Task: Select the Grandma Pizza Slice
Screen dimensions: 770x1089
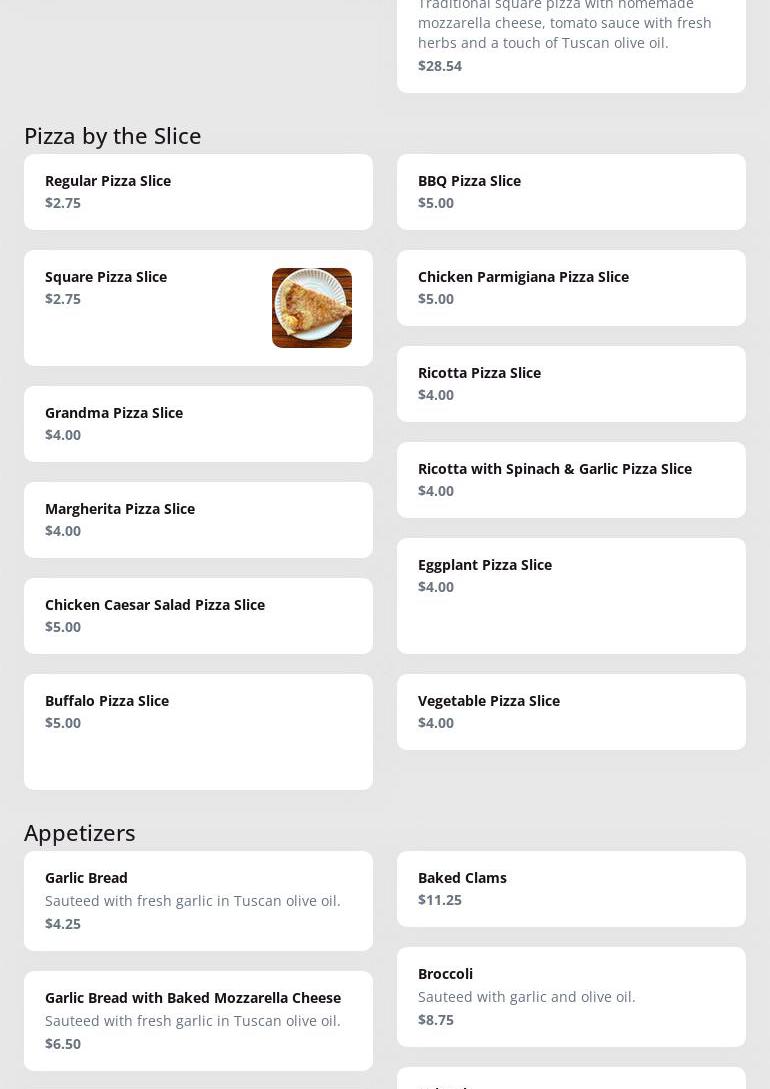Action: [x=198, y=424]
